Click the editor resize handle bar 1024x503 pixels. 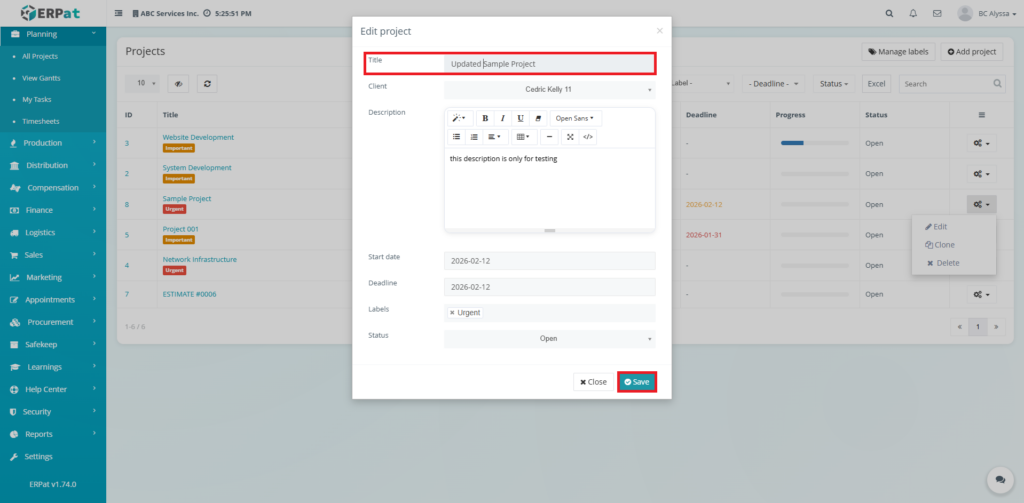coord(549,230)
